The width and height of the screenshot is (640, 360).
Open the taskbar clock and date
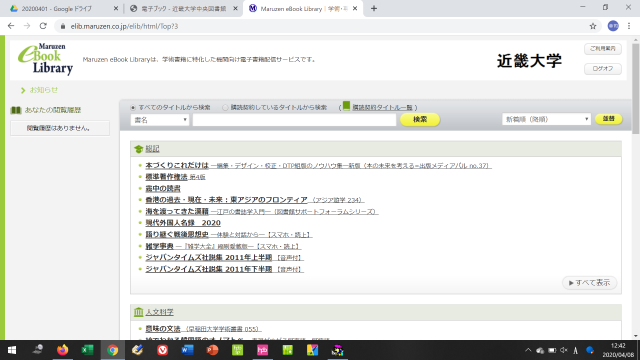pyautogui.click(x=618, y=350)
